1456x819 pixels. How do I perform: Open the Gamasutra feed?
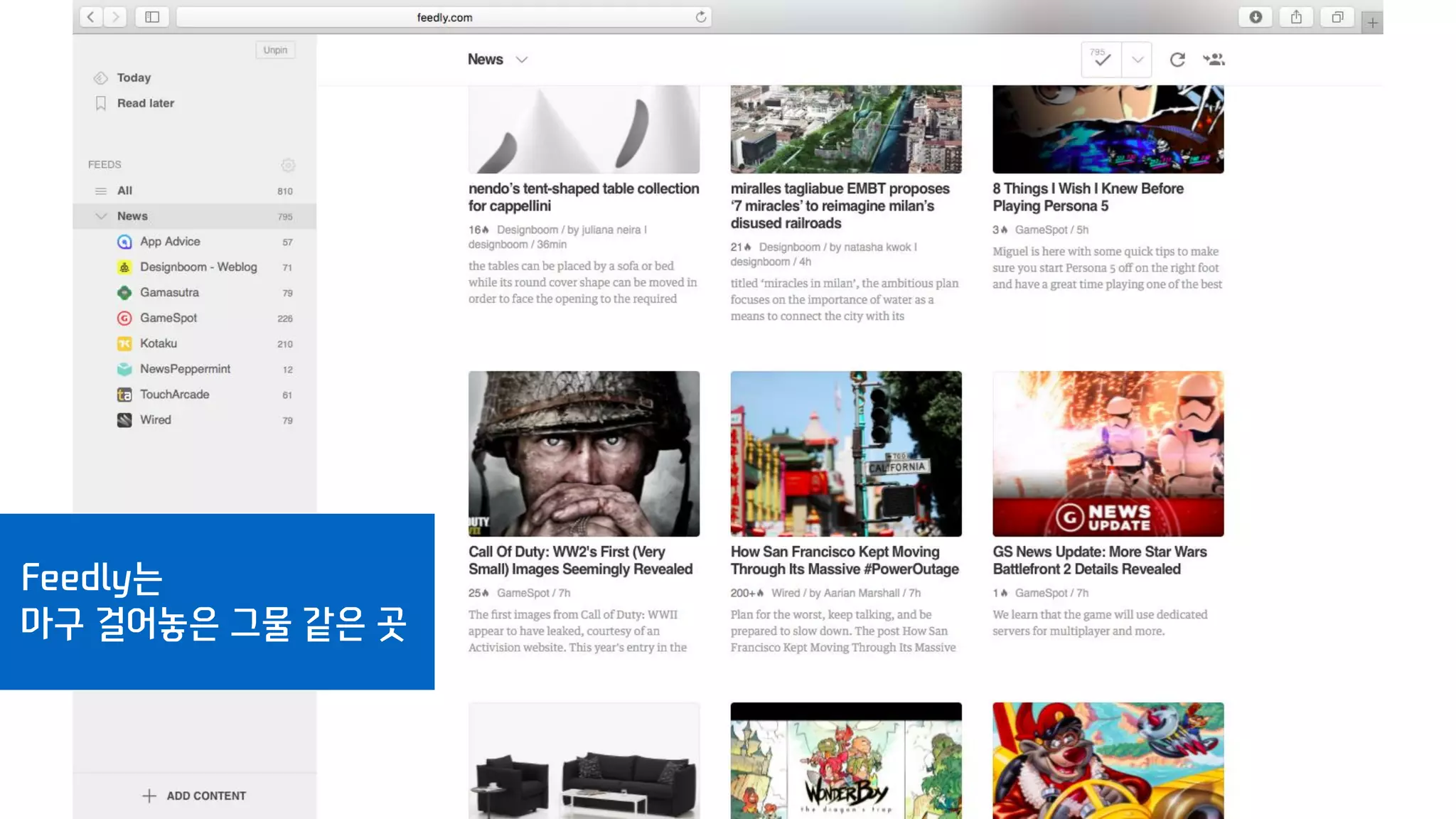pyautogui.click(x=194, y=293)
